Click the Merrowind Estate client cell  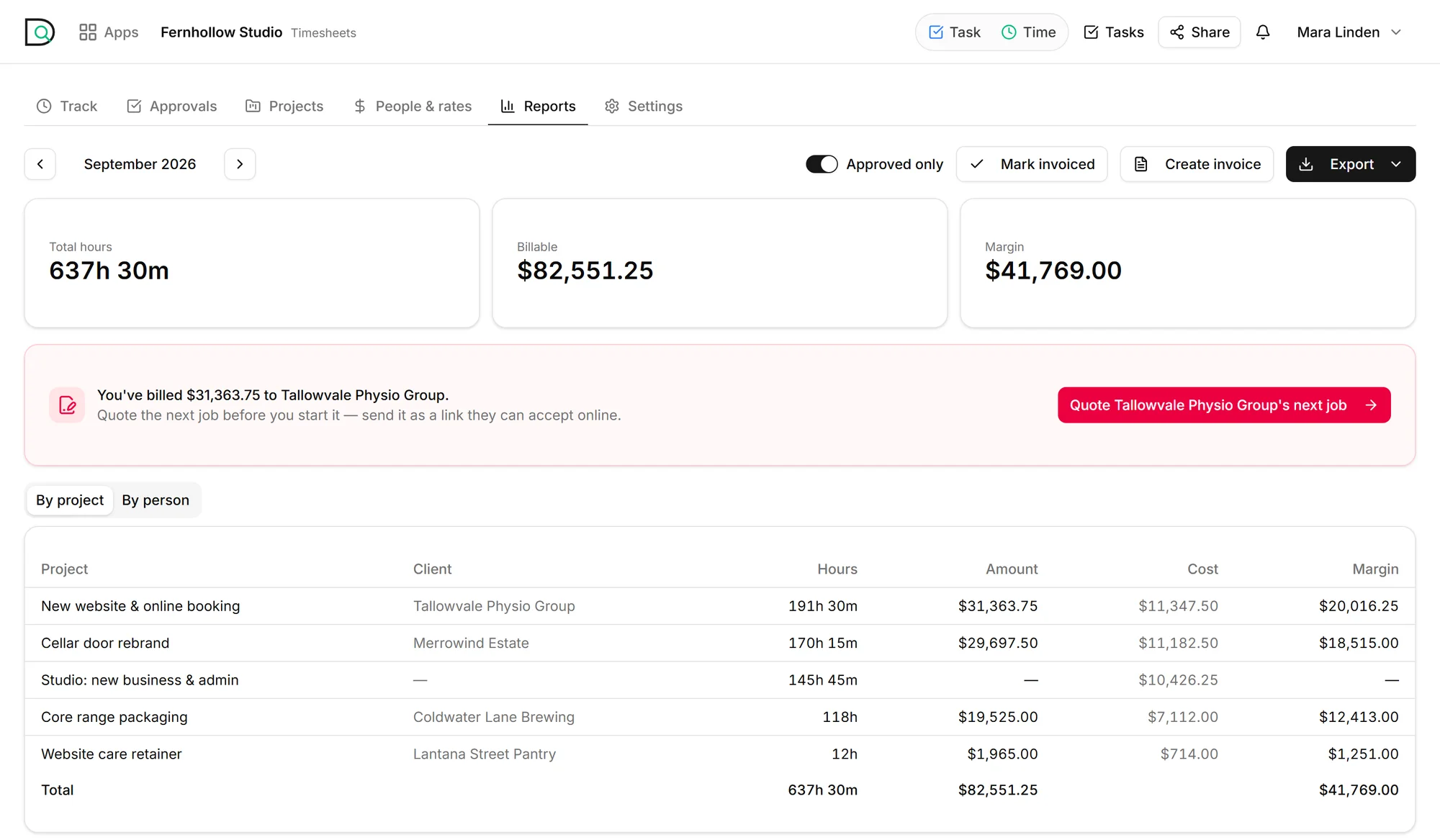[471, 643]
